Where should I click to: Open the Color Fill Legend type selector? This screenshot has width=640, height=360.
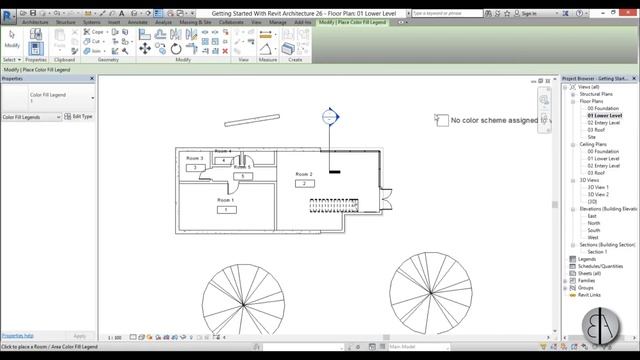[48, 98]
